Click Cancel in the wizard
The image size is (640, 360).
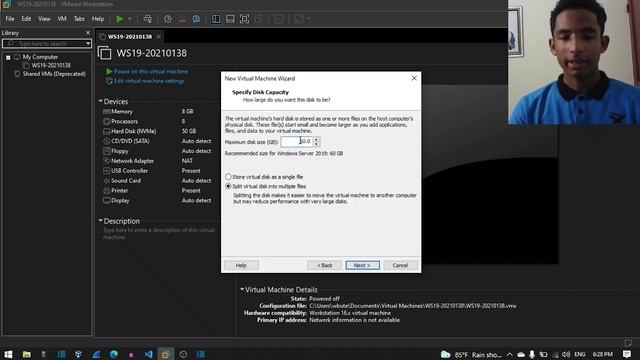400,265
